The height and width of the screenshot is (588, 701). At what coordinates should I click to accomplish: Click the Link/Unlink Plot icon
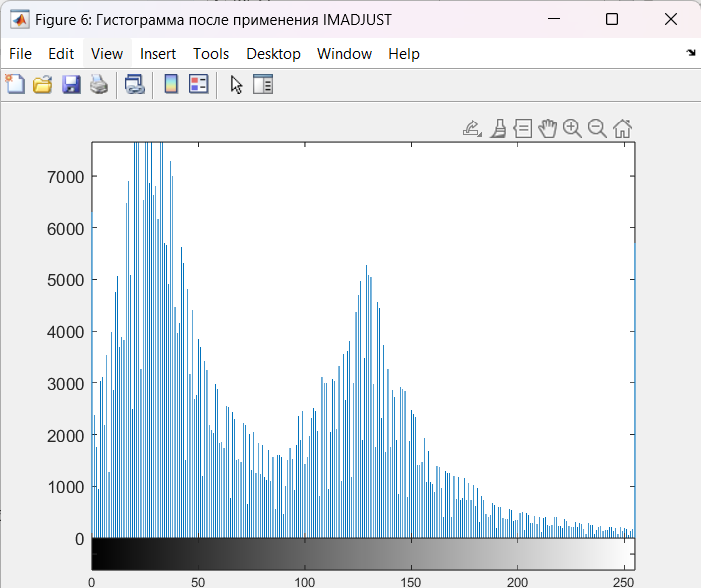pyautogui.click(x=135, y=84)
